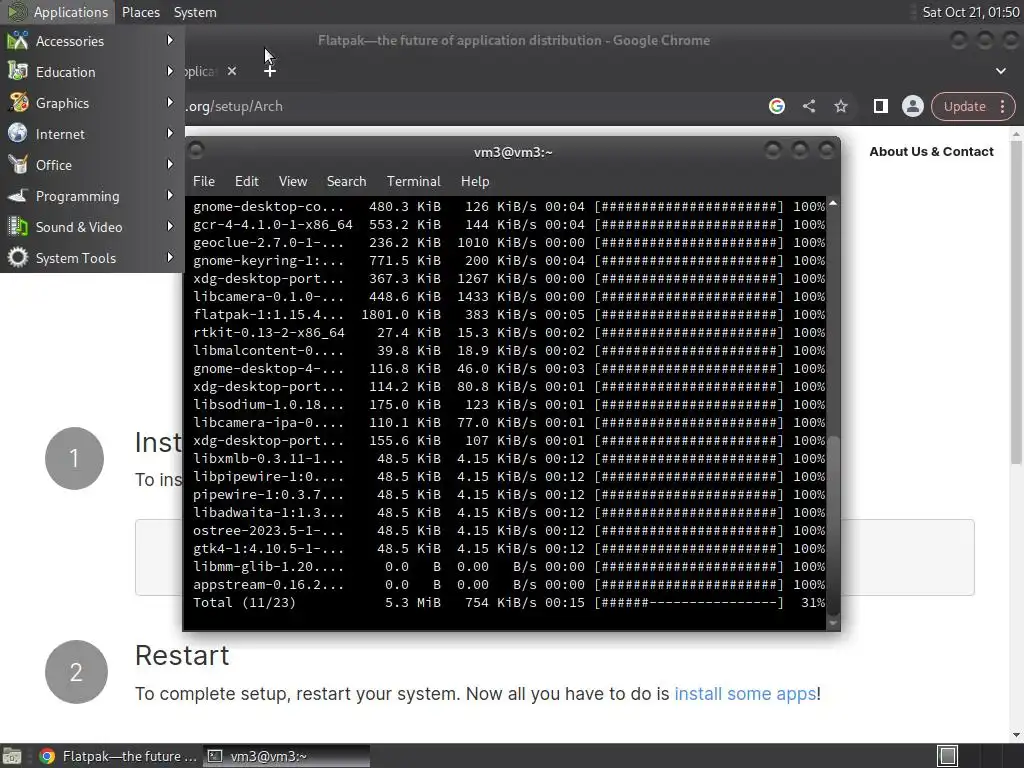Open the Programming category icon

click(18, 195)
